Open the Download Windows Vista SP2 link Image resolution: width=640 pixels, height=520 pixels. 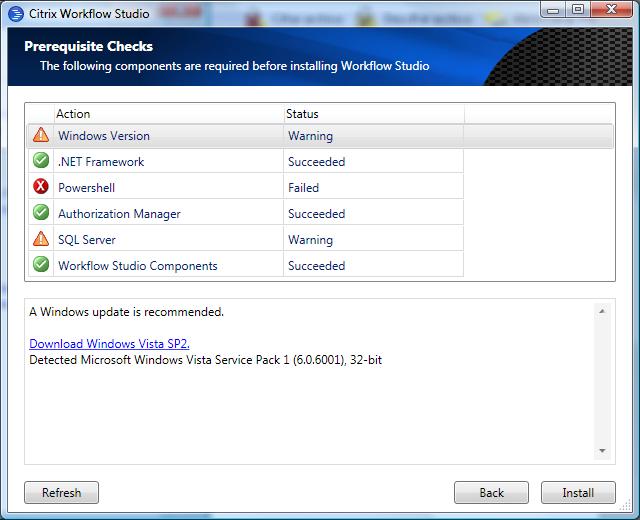pyautogui.click(x=109, y=344)
